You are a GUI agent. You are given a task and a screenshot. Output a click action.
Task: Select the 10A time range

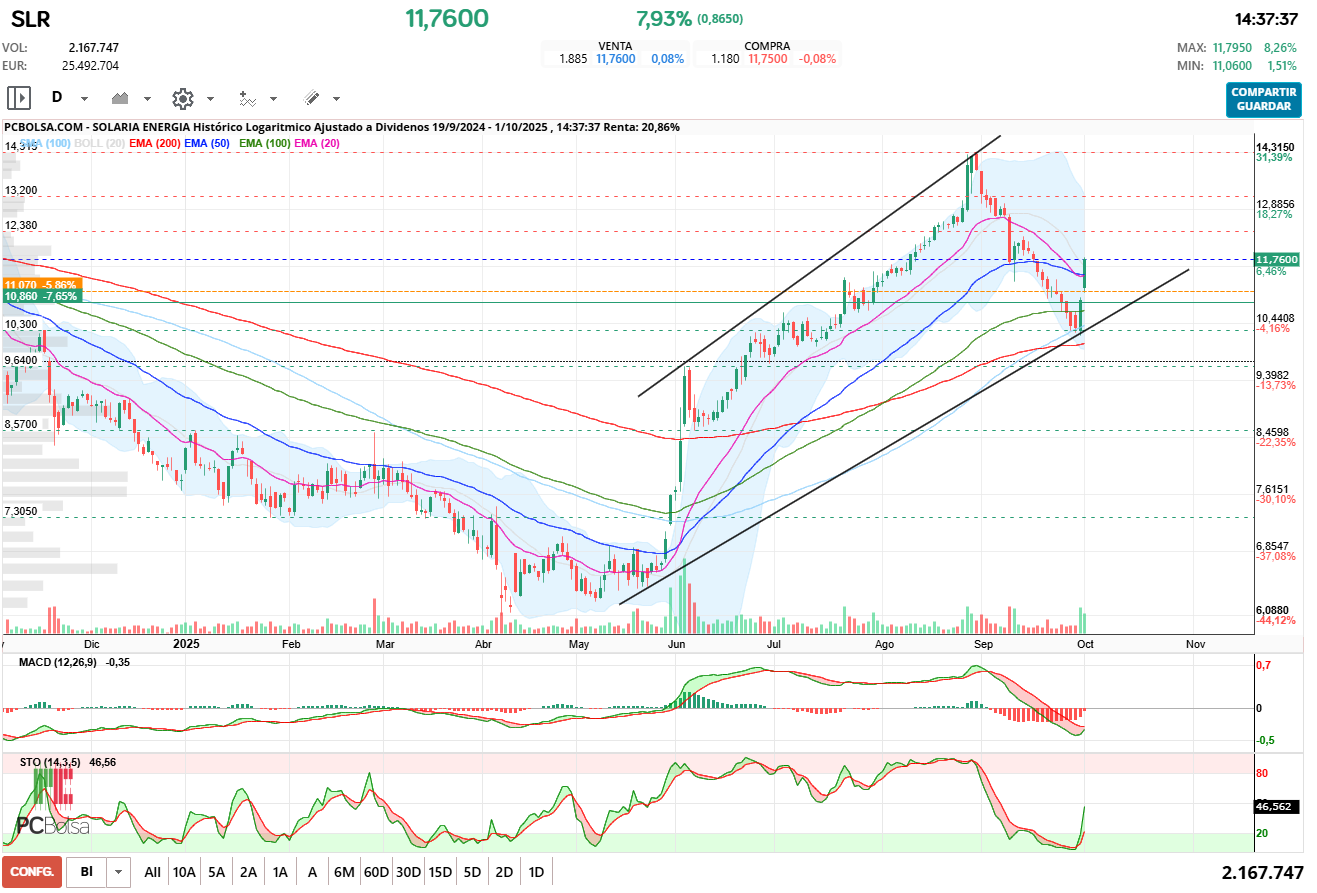(x=184, y=872)
